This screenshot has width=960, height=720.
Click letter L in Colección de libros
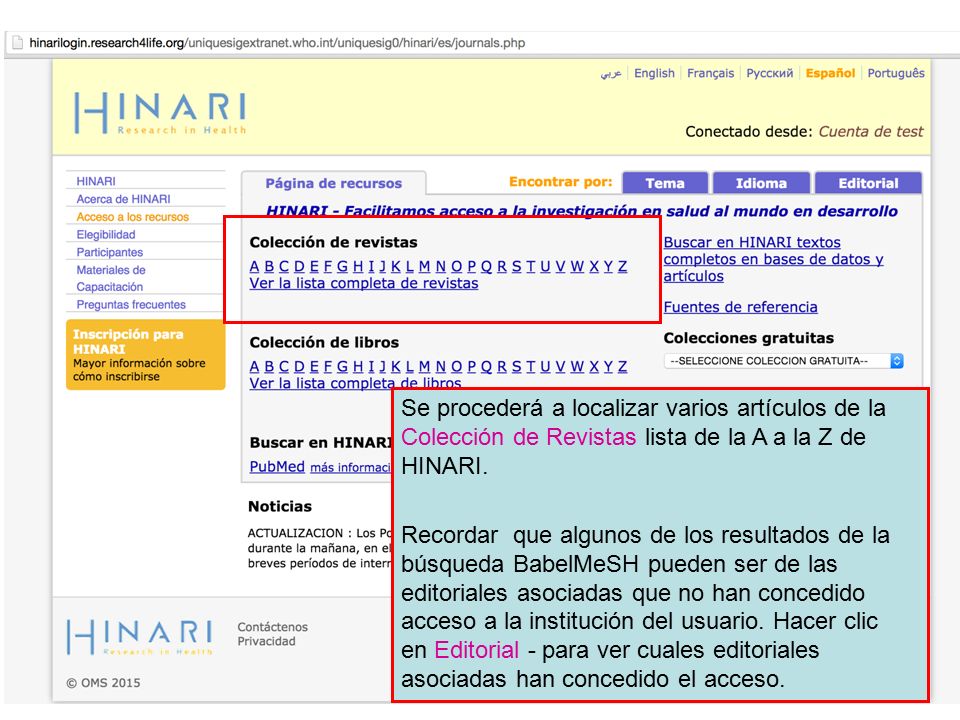(x=410, y=366)
